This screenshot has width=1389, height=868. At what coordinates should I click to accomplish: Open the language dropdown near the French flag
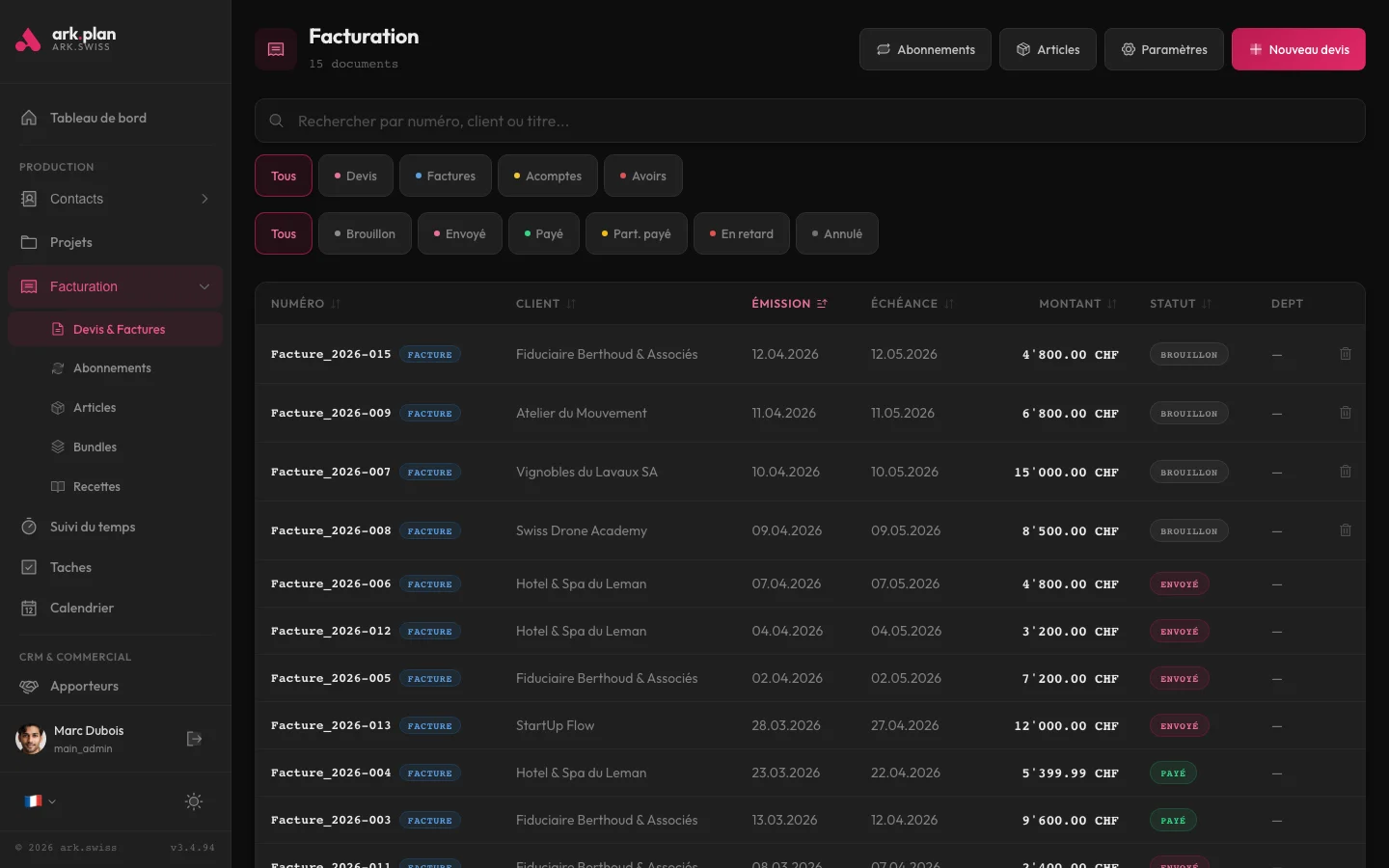point(40,801)
